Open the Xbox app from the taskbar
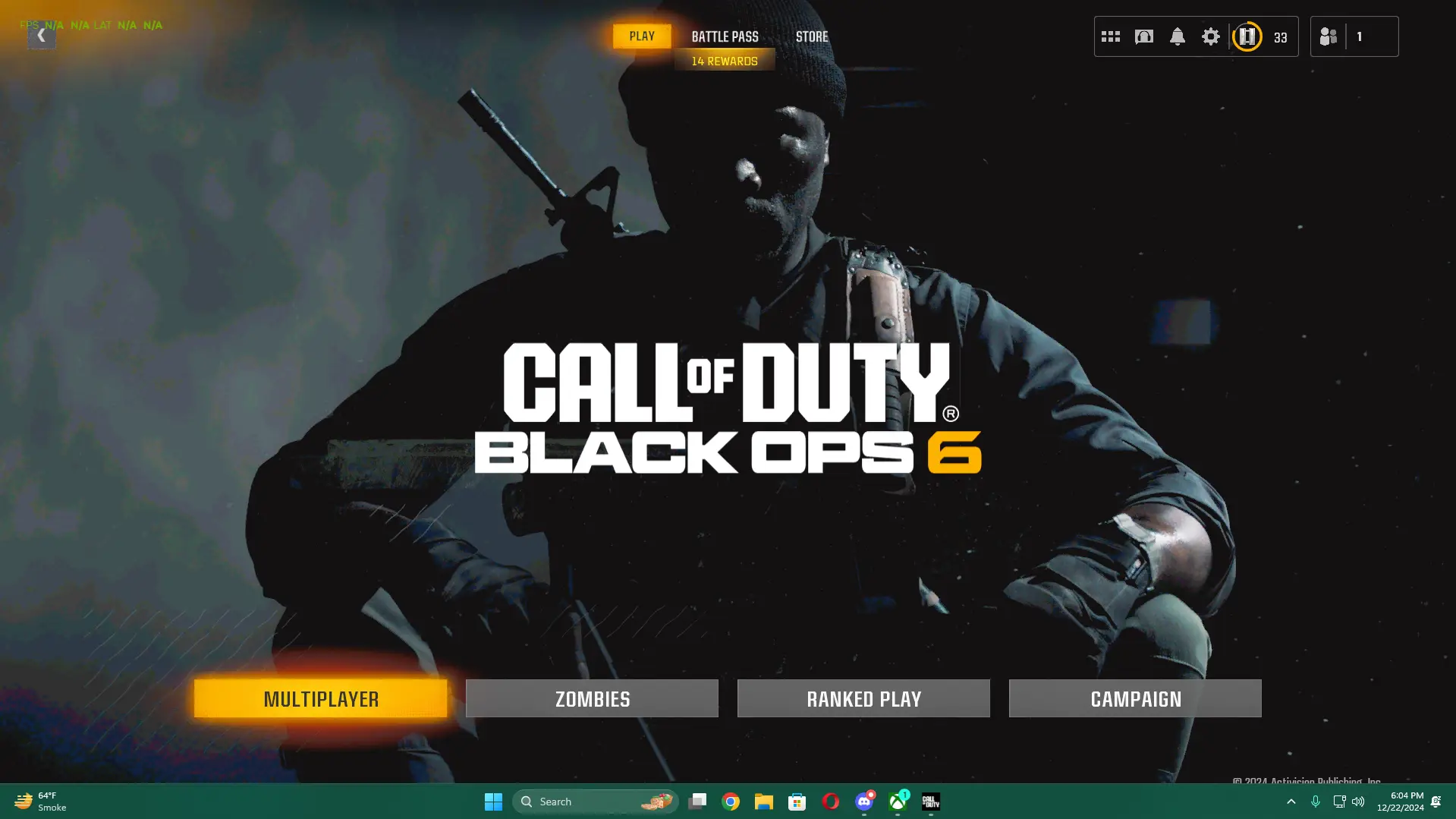 pos(898,801)
